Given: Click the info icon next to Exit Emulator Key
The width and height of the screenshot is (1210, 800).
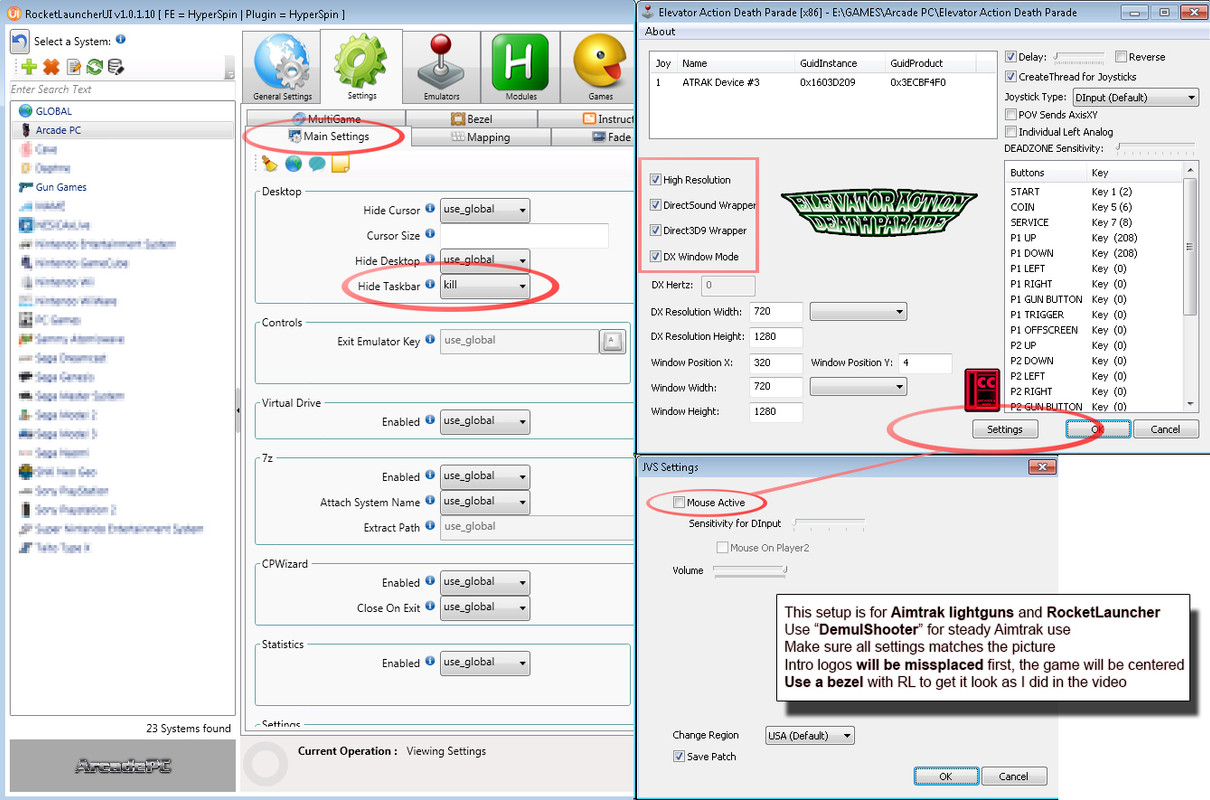Looking at the screenshot, I should pos(430,340).
